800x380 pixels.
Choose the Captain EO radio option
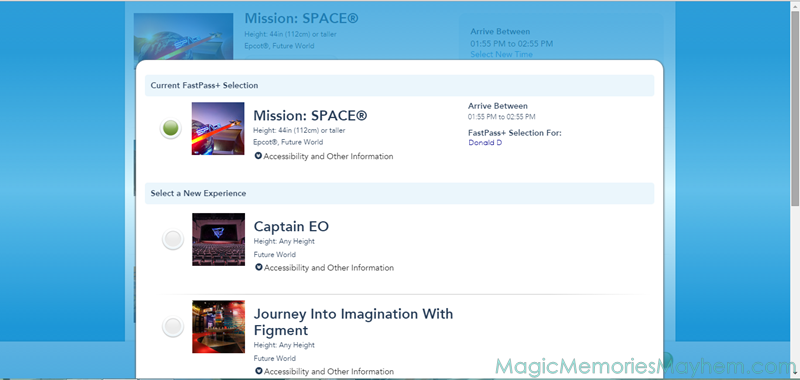coord(173,239)
